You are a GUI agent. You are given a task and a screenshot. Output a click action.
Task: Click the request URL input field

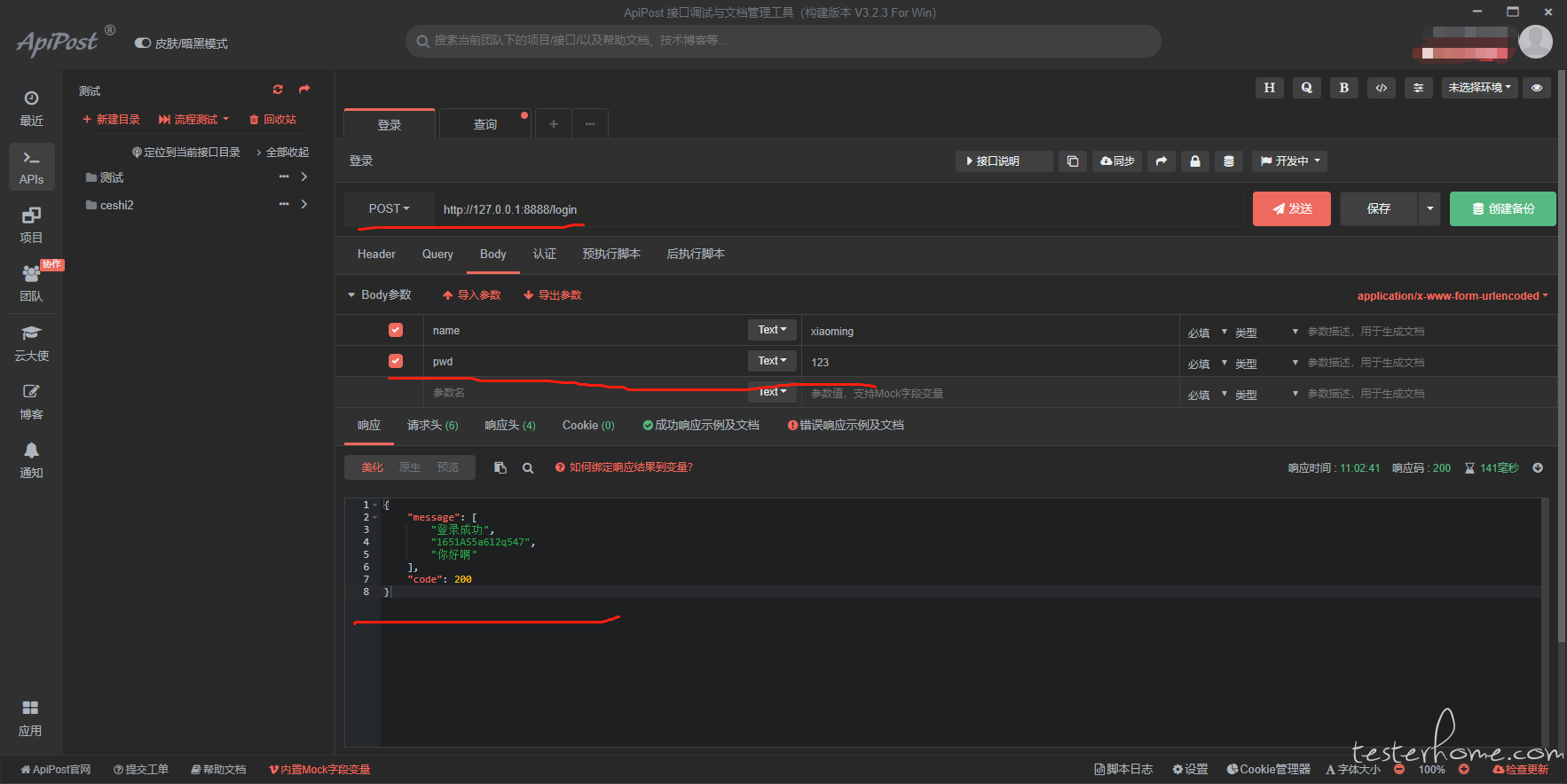click(839, 209)
